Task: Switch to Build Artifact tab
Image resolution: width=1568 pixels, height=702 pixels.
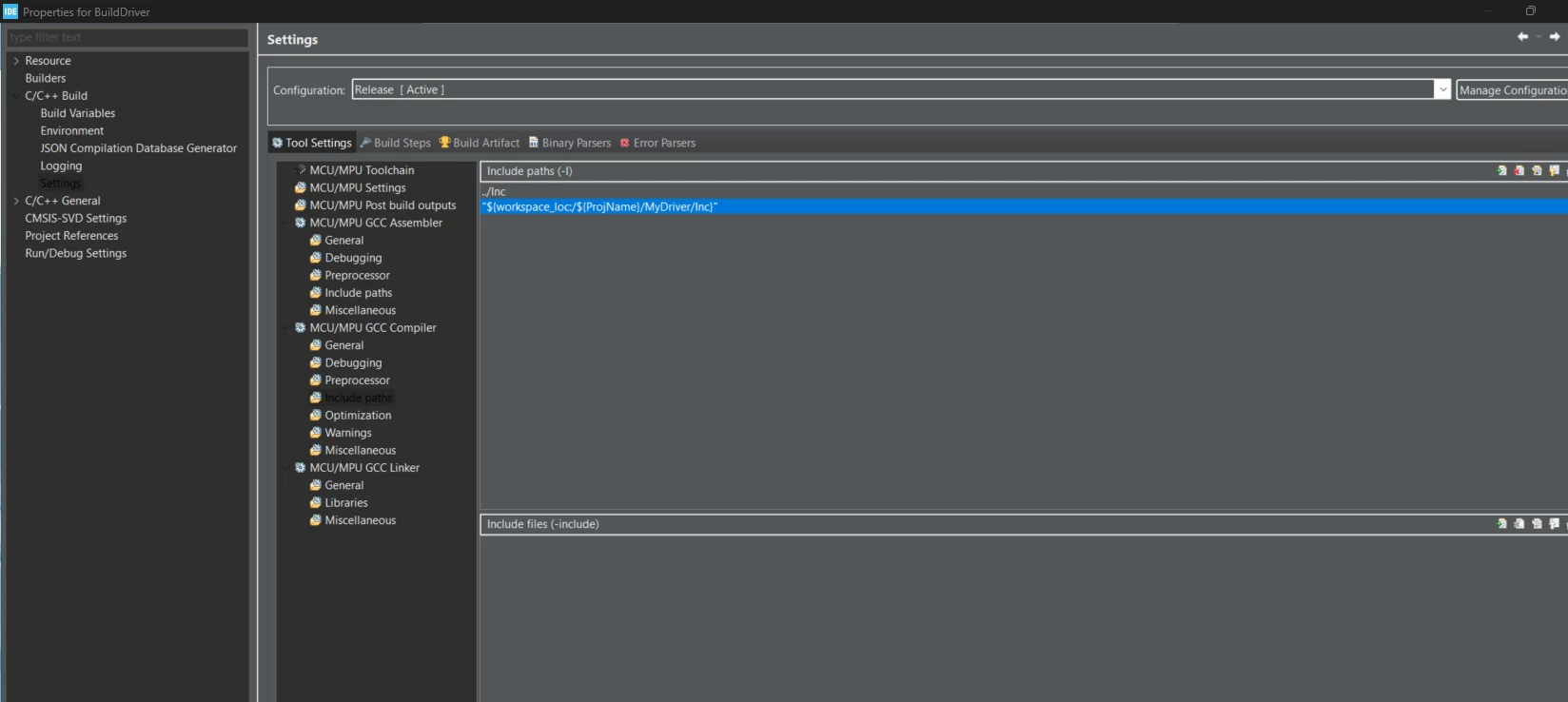Action: click(x=480, y=143)
